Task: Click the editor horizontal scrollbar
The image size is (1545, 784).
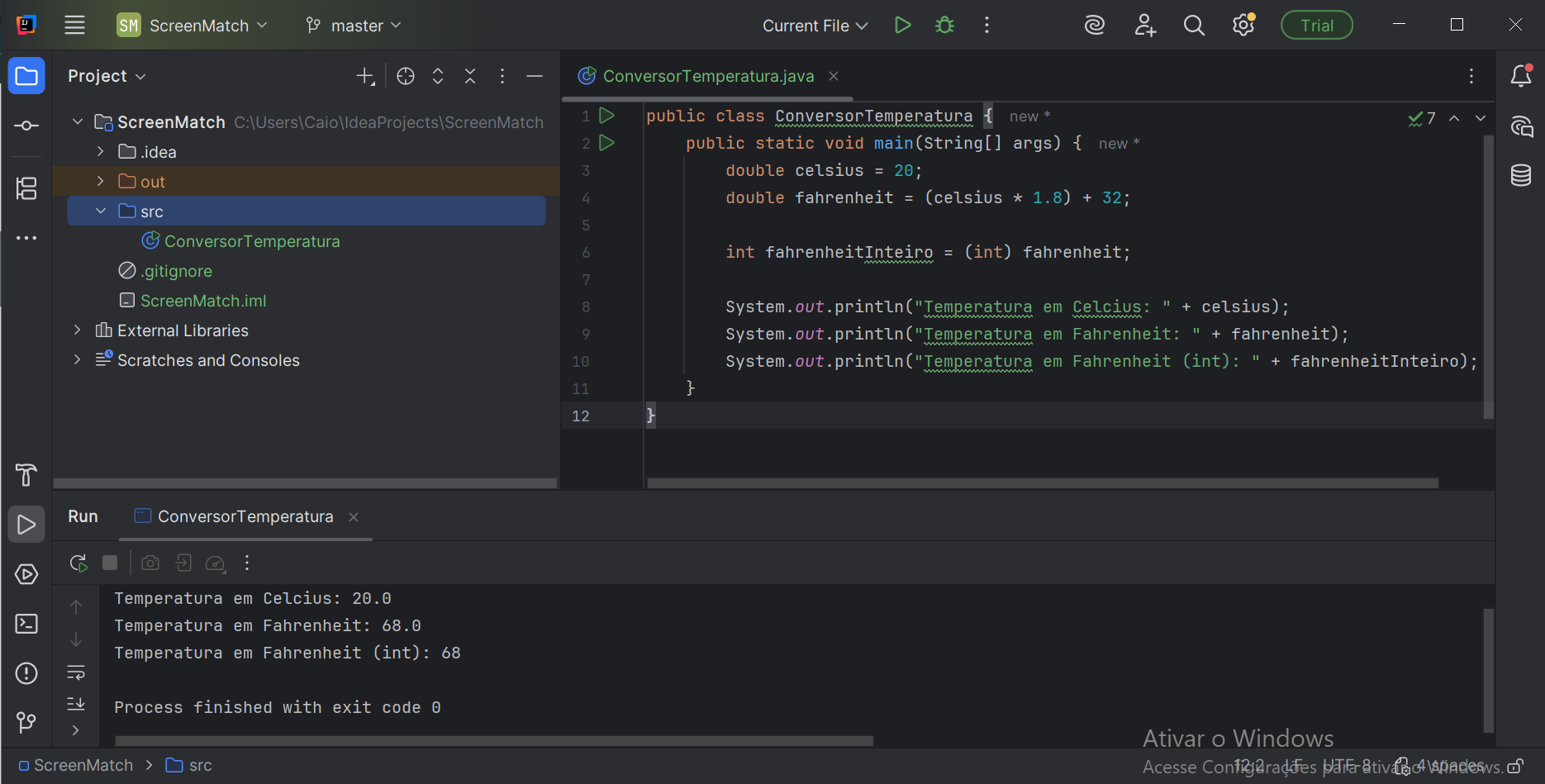Action: click(x=1042, y=483)
